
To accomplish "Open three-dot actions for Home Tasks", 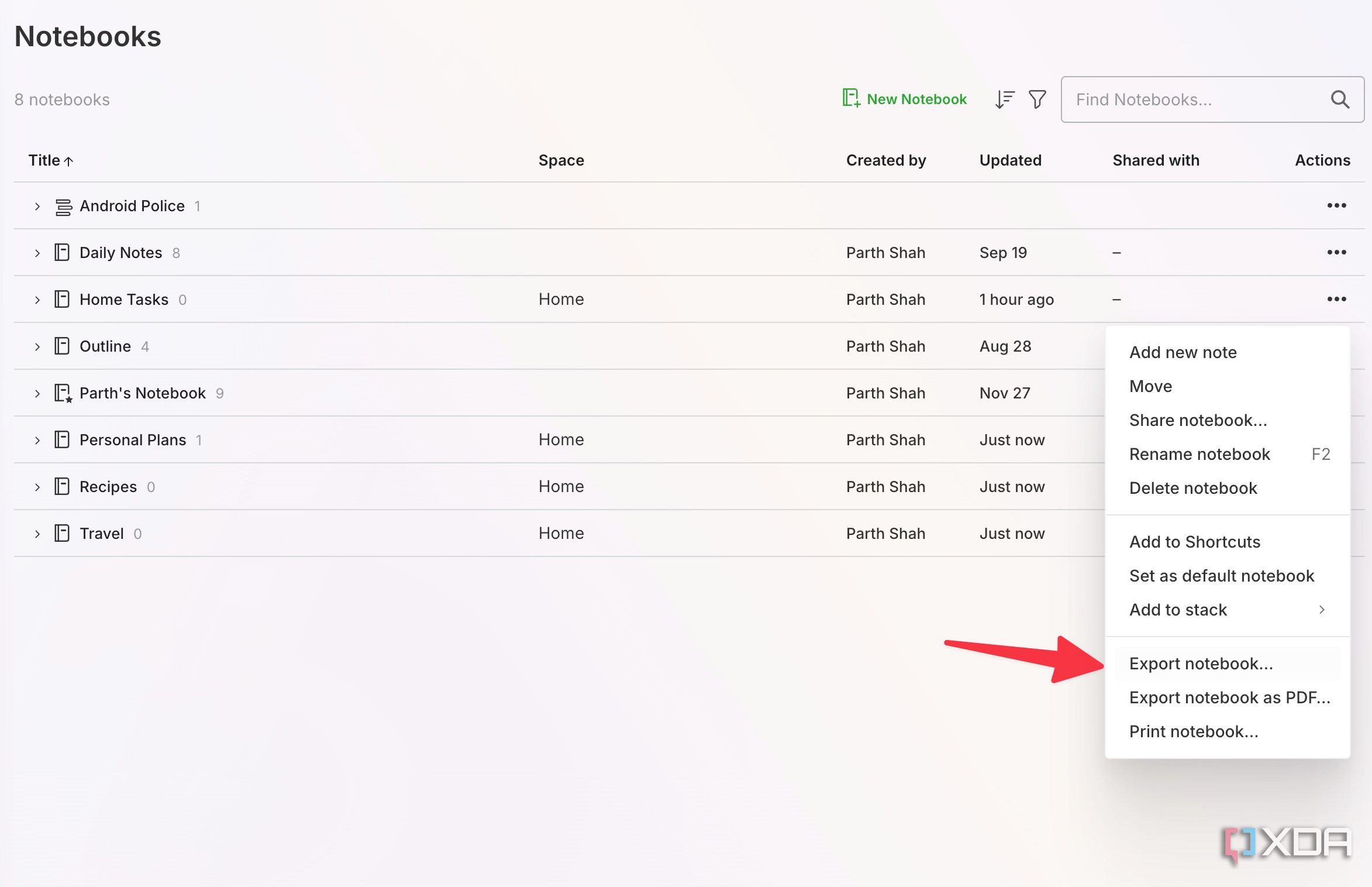I will [x=1336, y=299].
